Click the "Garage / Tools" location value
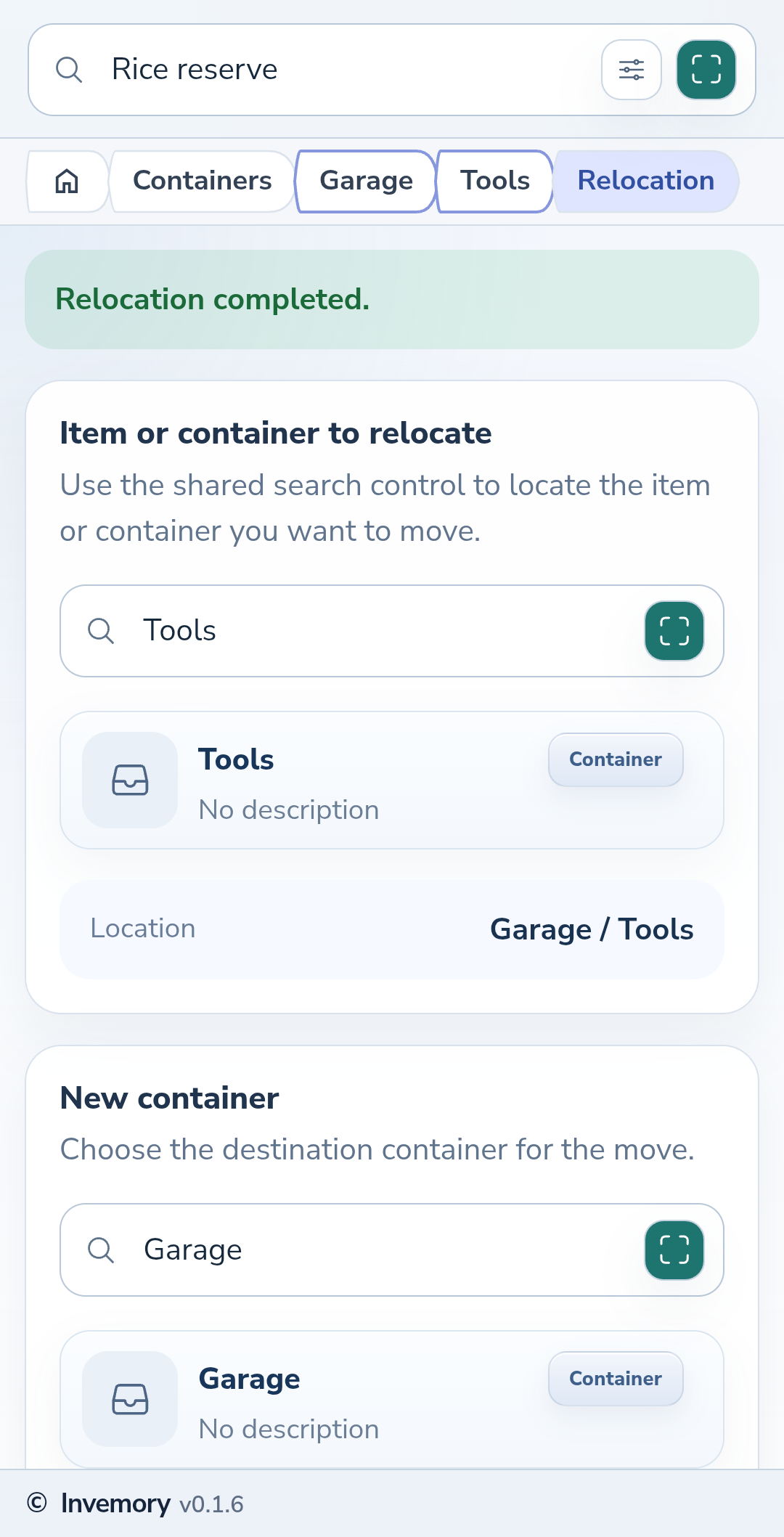Viewport: 784px width, 1537px height. 592,929
